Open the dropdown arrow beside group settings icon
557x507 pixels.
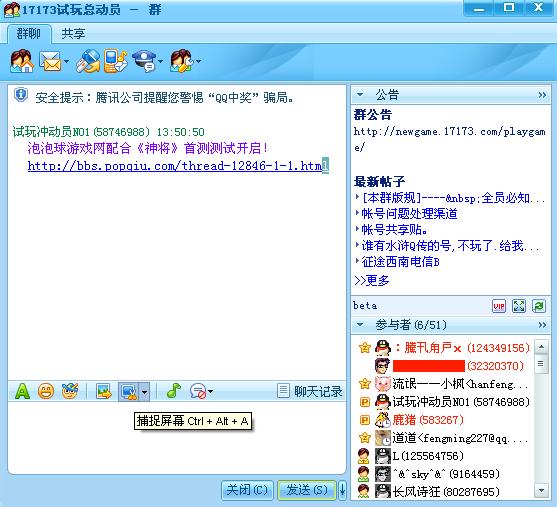199,61
